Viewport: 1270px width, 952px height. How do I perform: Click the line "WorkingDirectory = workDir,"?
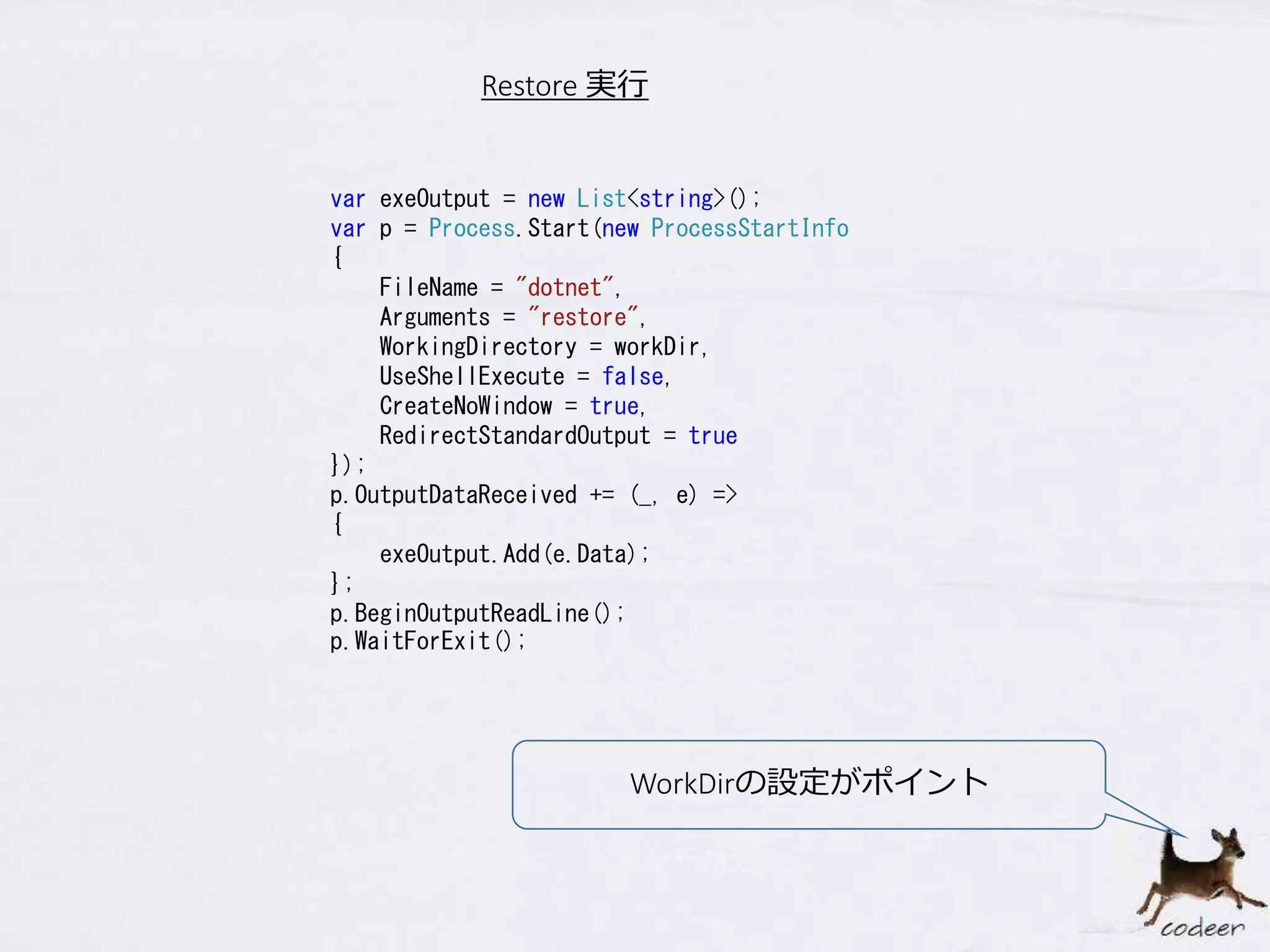click(x=543, y=347)
